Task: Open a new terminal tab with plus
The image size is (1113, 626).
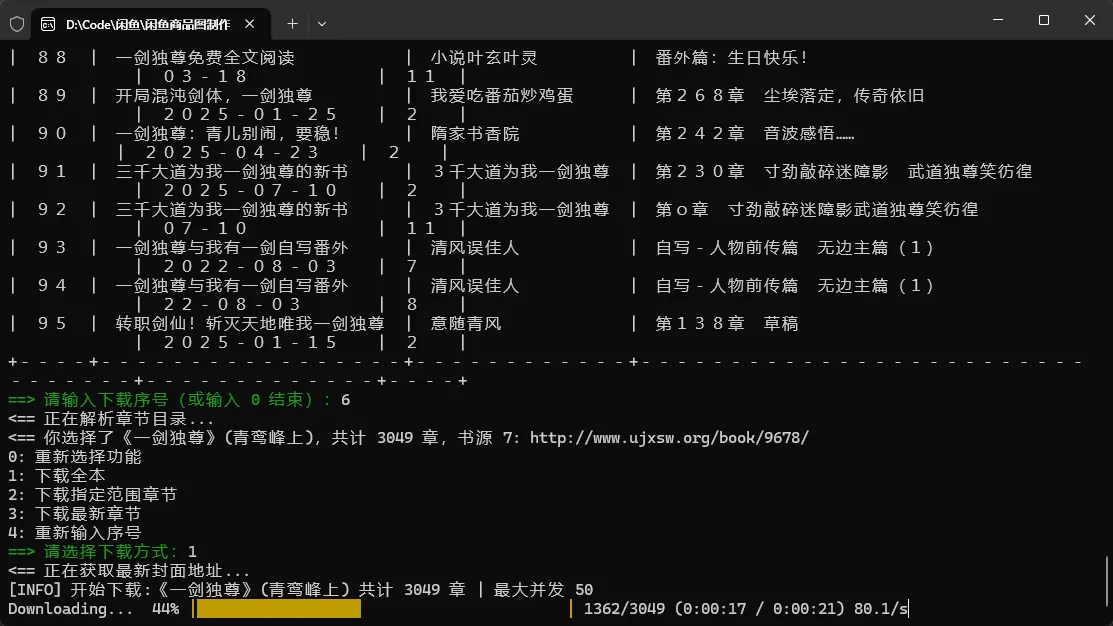Action: 292,24
